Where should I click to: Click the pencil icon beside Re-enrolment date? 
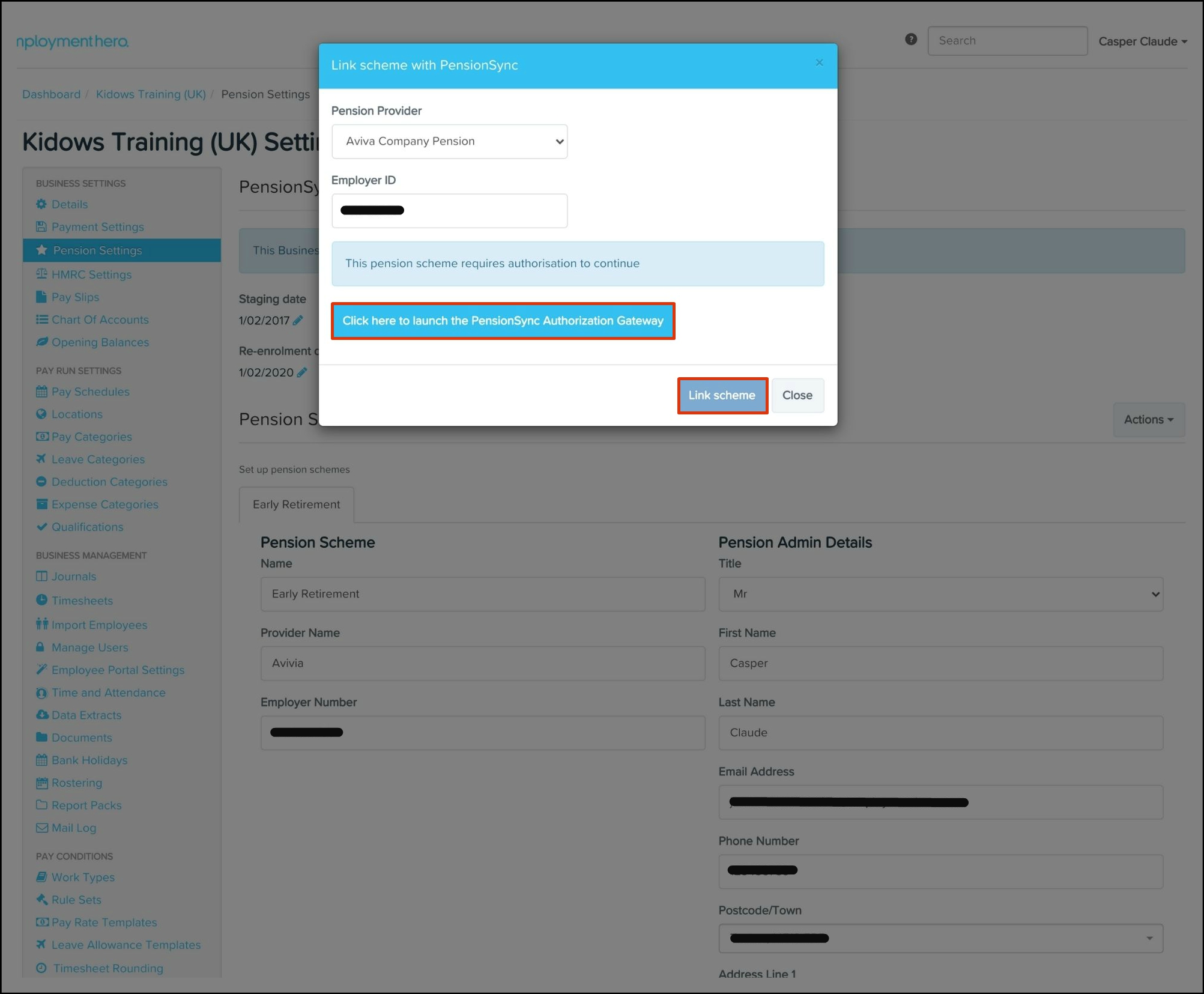(302, 372)
